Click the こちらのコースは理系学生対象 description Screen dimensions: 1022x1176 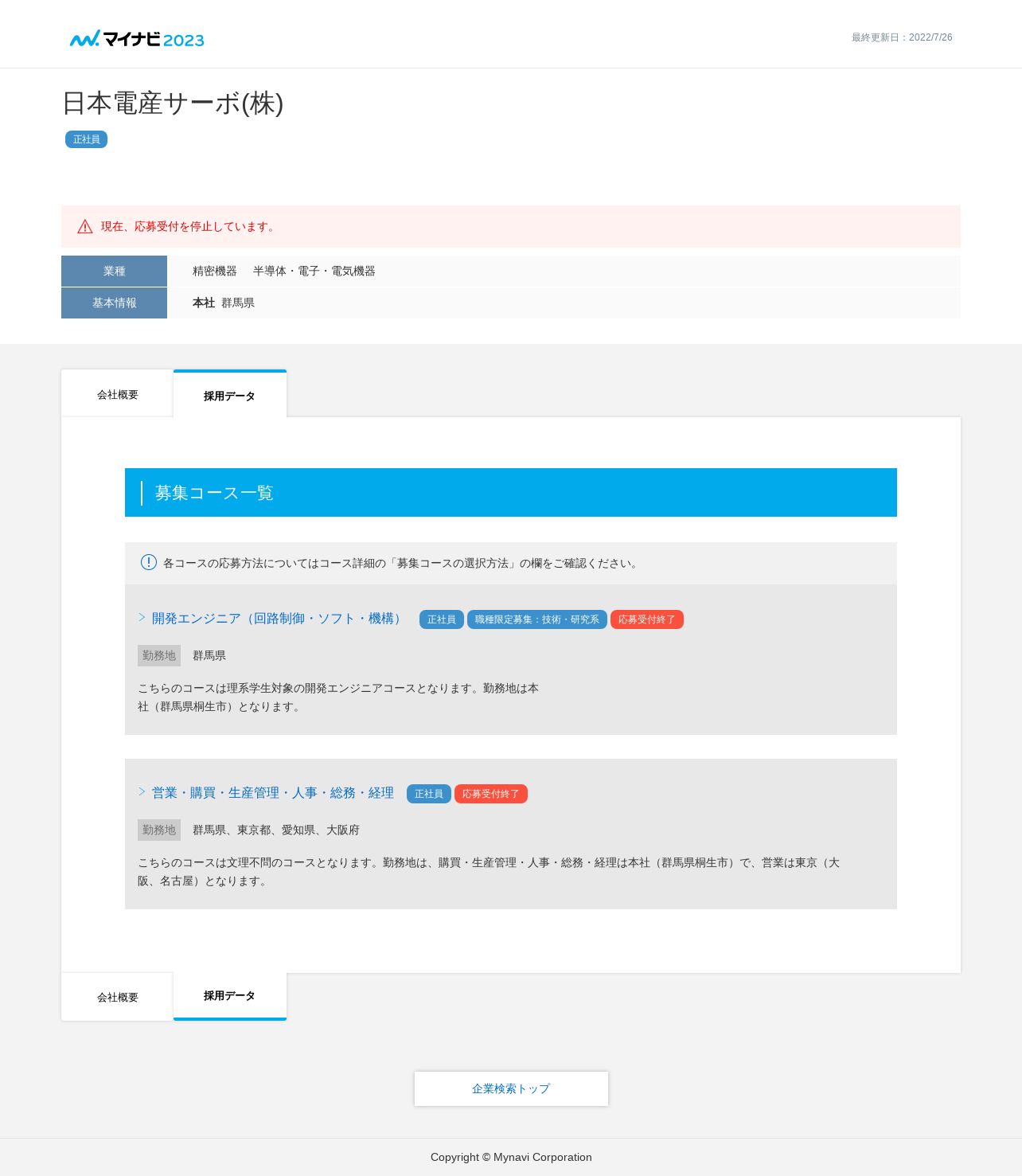[338, 697]
